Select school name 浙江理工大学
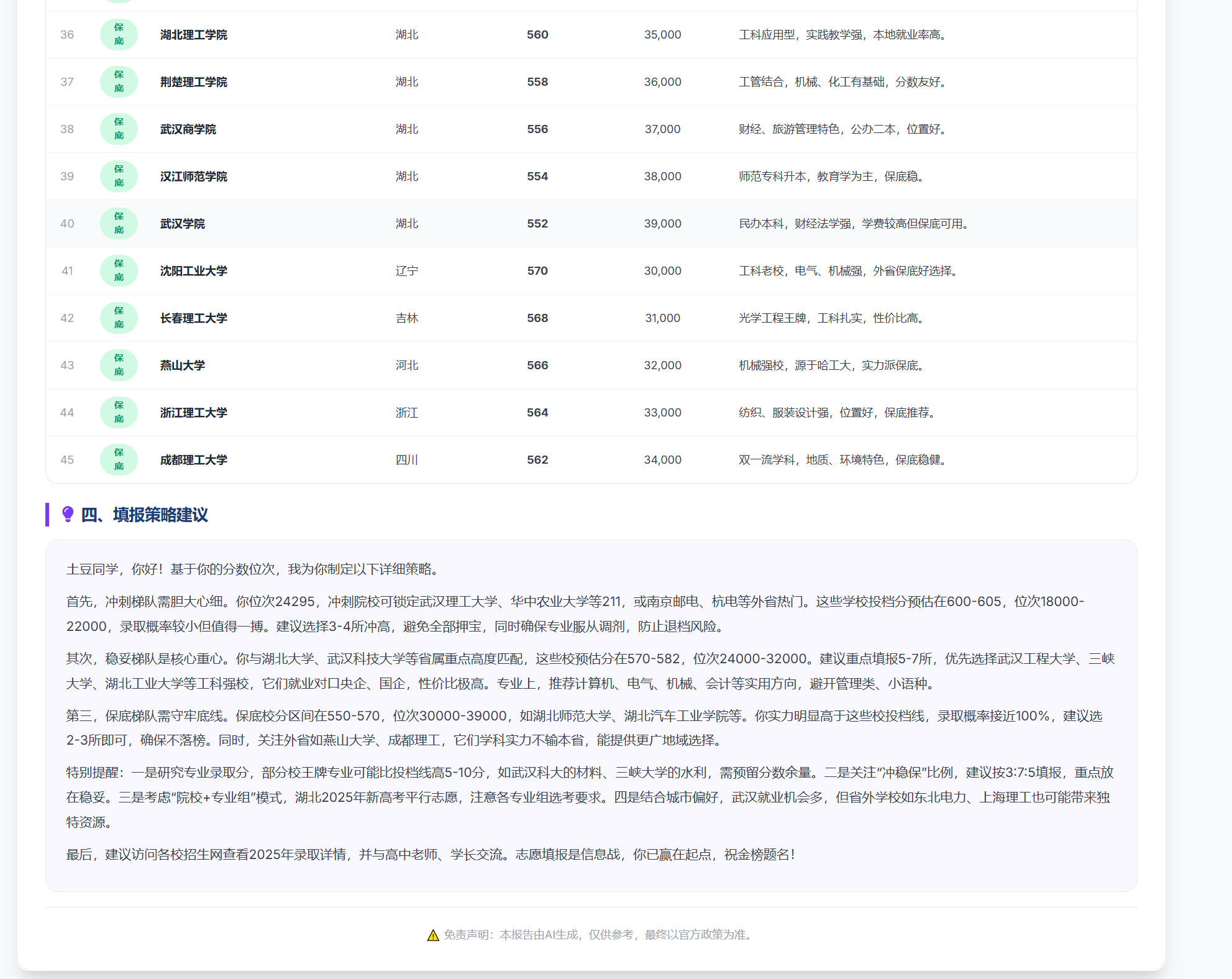The height and width of the screenshot is (979, 1232). coord(194,413)
